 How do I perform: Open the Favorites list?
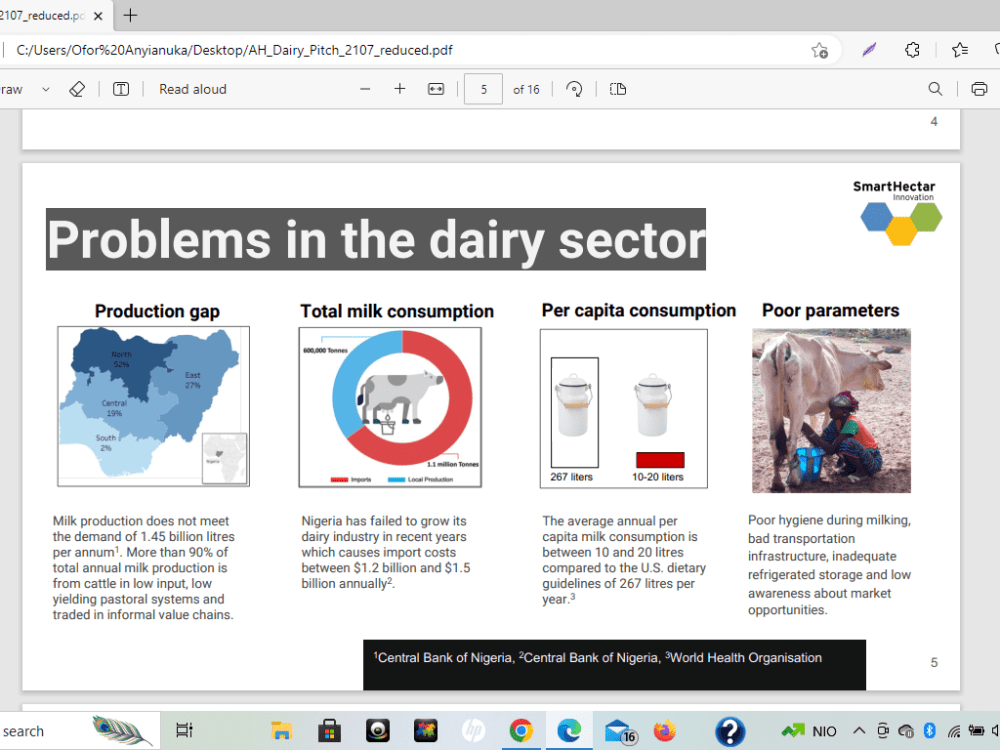pyautogui.click(x=959, y=50)
